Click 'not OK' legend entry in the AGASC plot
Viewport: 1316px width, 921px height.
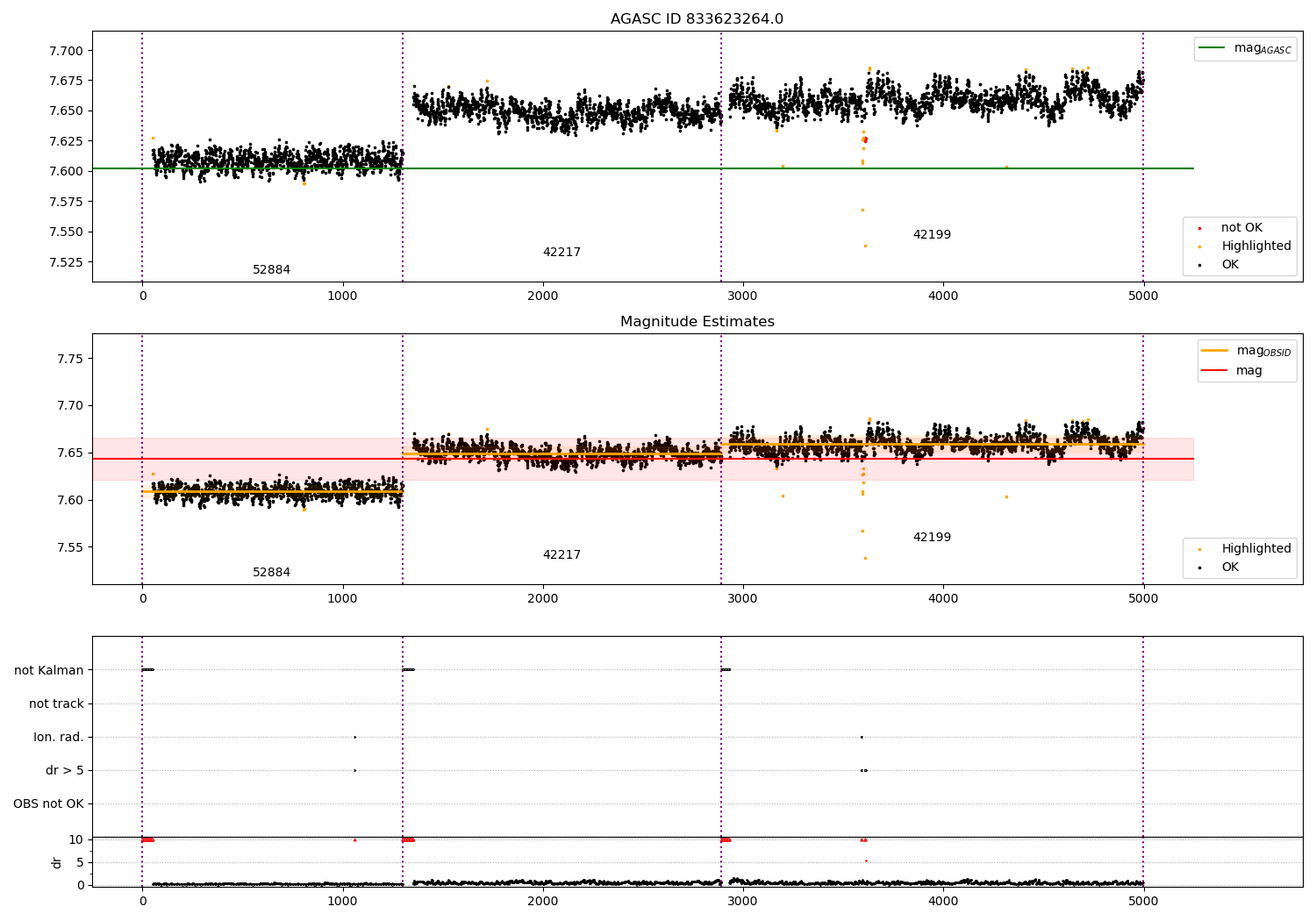[x=1229, y=228]
